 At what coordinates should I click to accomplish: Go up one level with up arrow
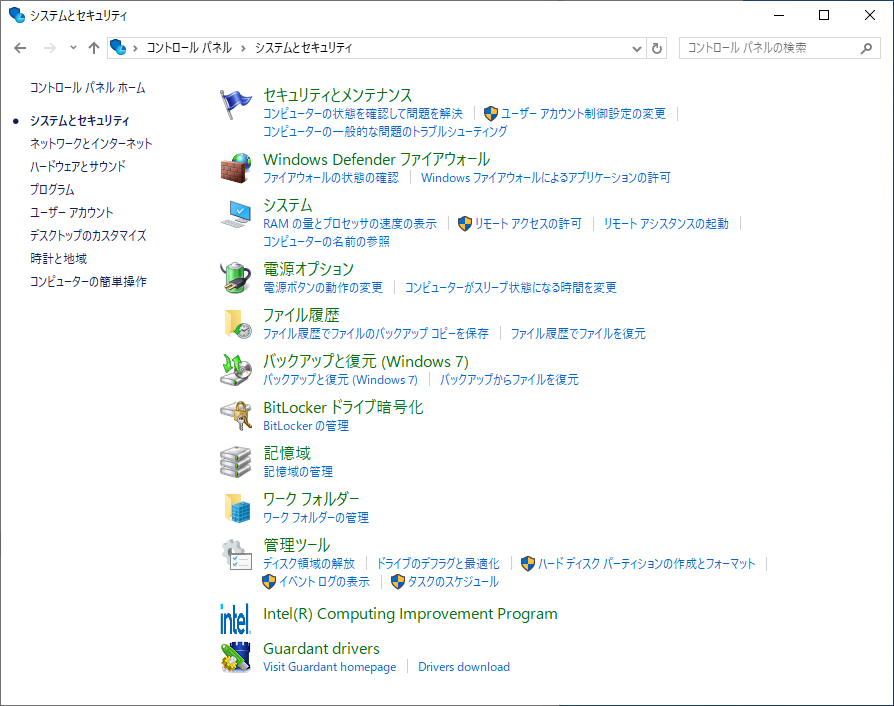(x=94, y=48)
